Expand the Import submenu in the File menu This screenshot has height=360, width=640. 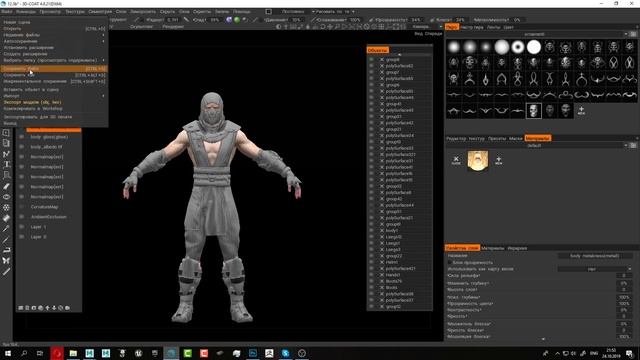pyautogui.click(x=54, y=96)
